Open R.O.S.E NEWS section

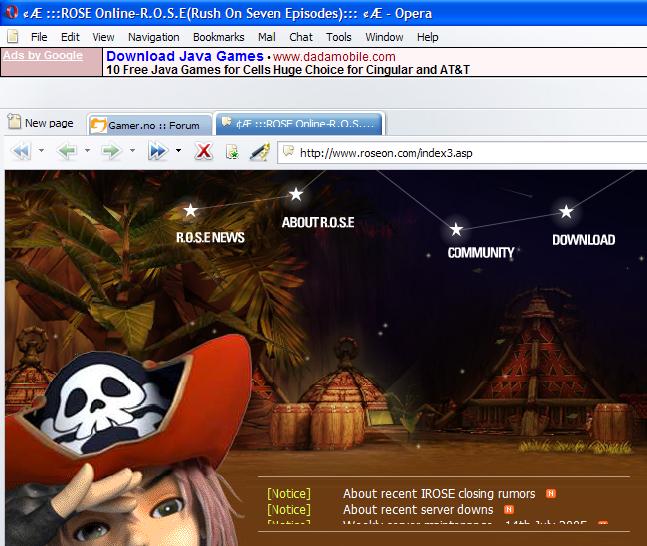(210, 237)
